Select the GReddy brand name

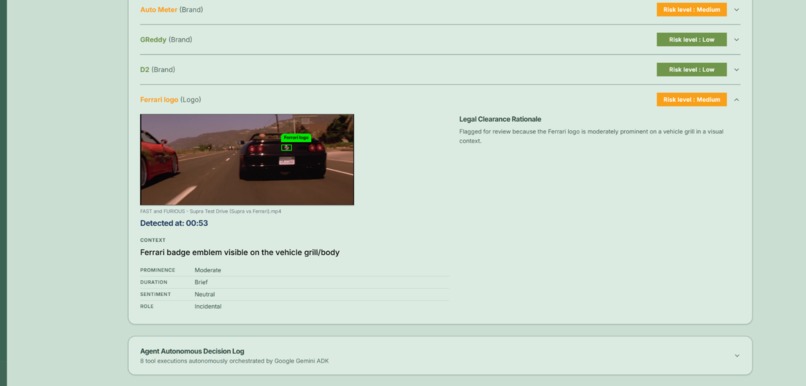153,40
